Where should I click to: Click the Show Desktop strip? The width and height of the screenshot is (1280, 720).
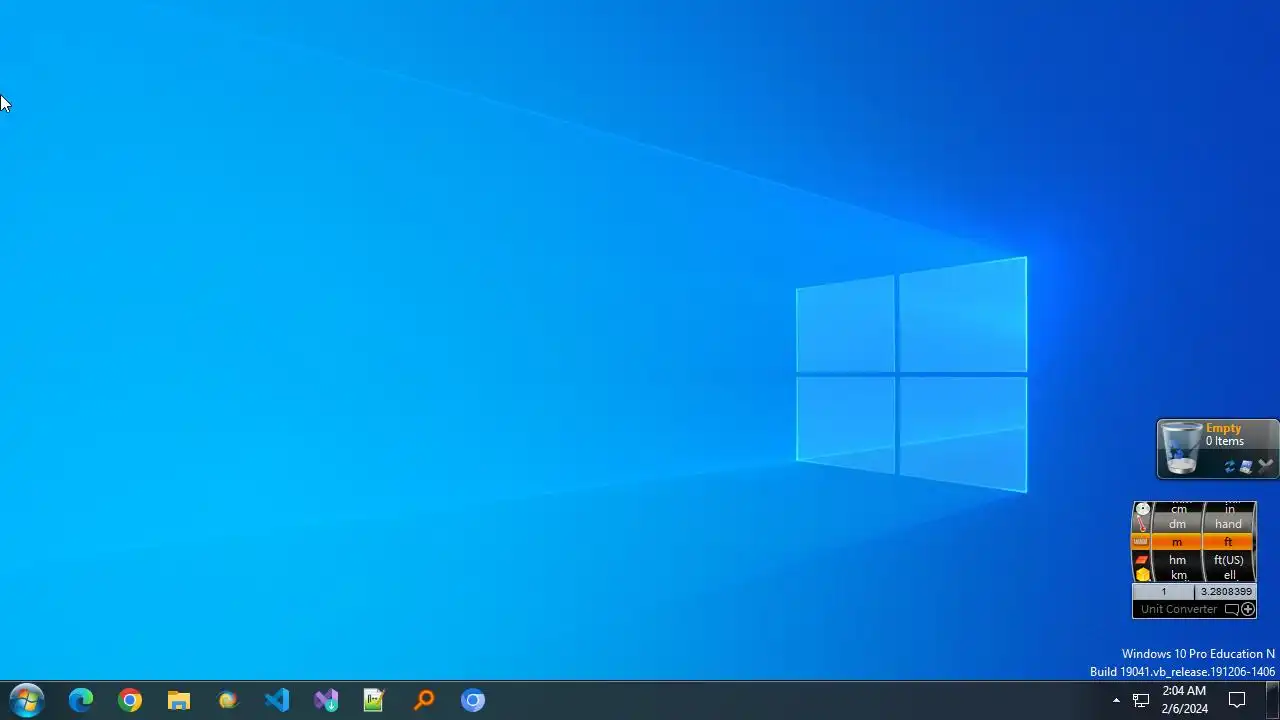pyautogui.click(x=1273, y=700)
